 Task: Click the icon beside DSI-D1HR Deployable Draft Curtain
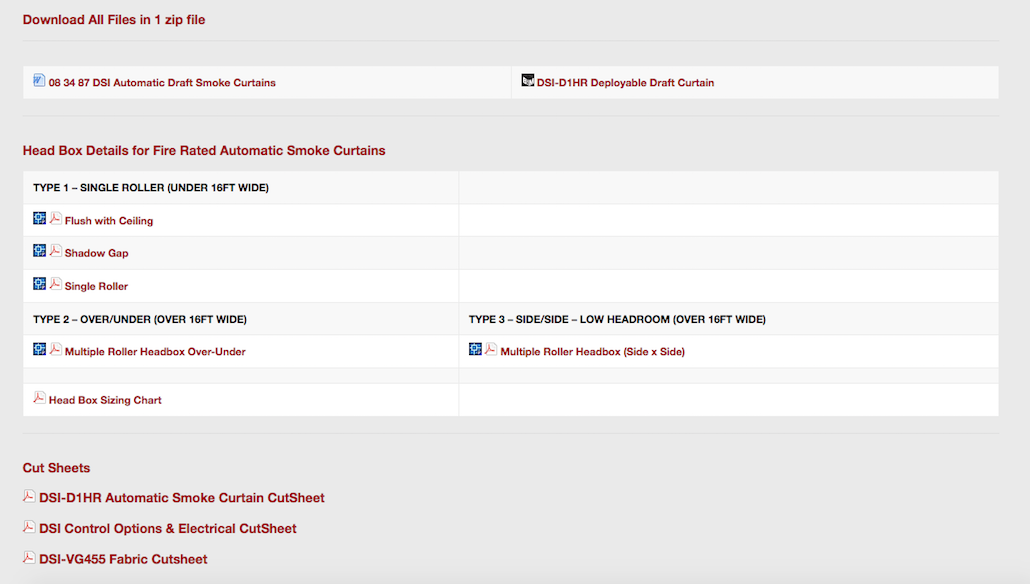click(528, 80)
